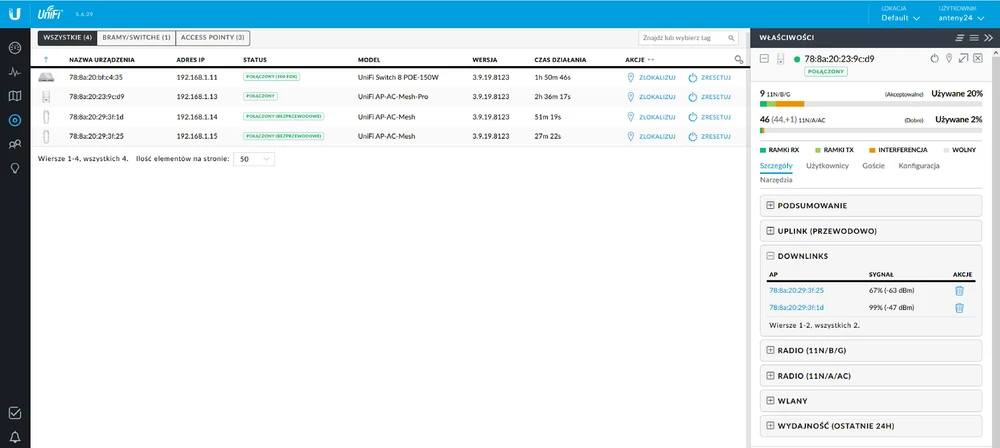Open the Clients icon in sidebar

[x=14, y=144]
